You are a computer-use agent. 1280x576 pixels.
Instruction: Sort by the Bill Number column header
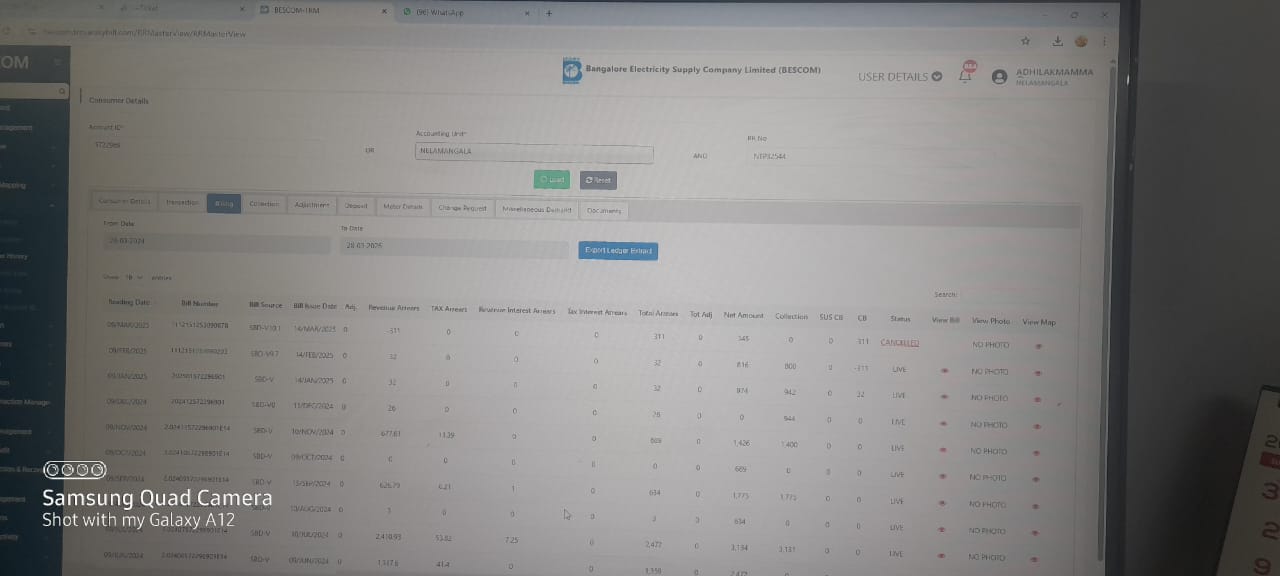(200, 303)
